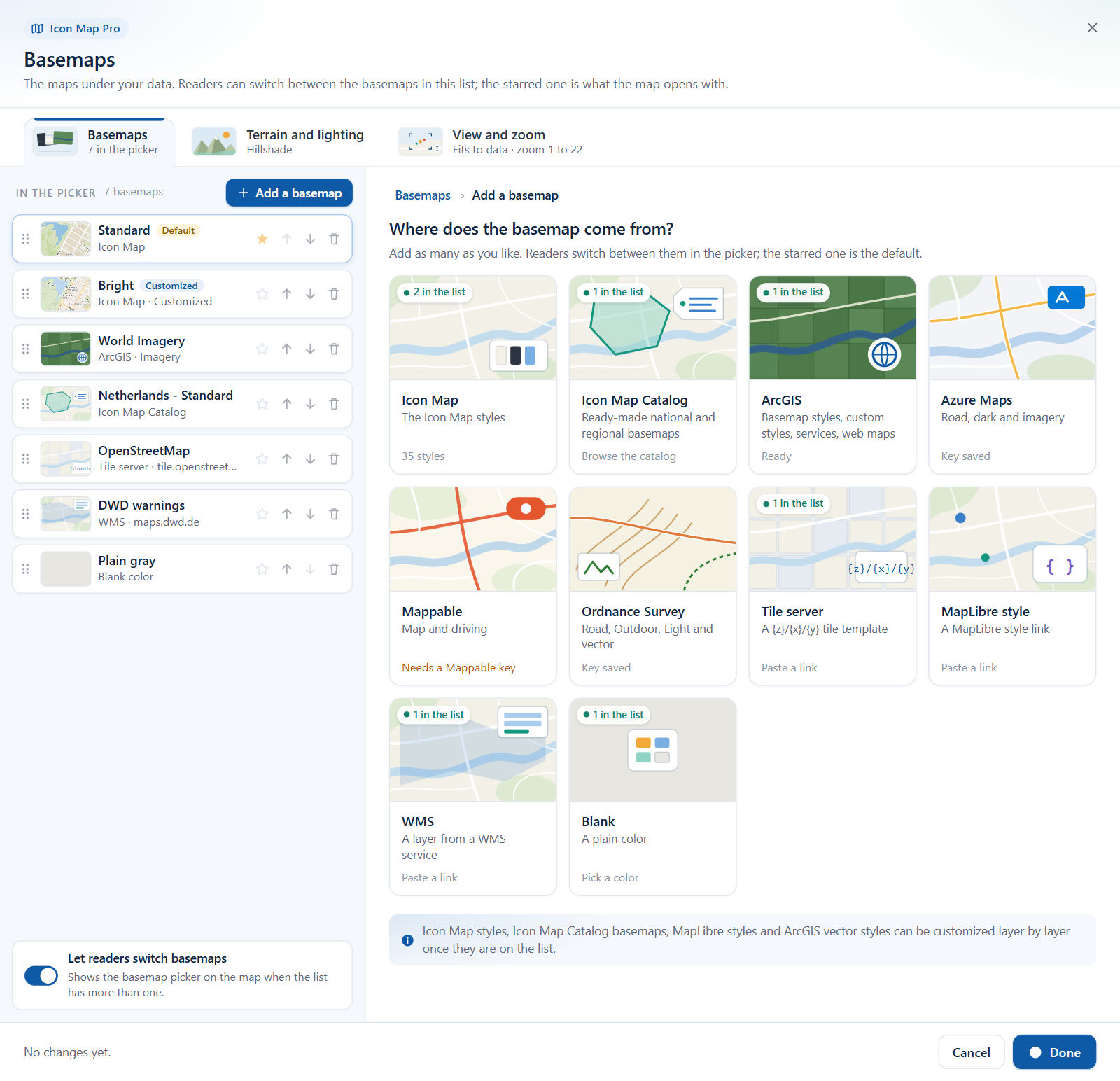The height and width of the screenshot is (1081, 1120).
Task: Star OpenStreetMap as default basemap
Action: point(262,459)
